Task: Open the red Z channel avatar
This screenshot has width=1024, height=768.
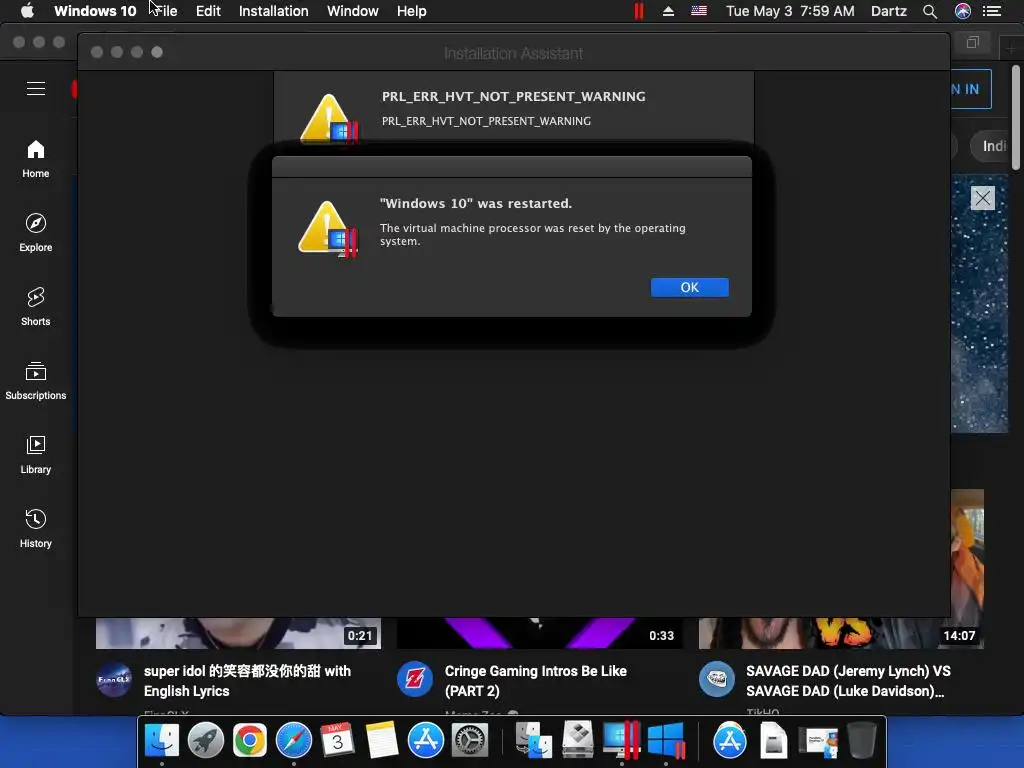Action: tap(415, 679)
